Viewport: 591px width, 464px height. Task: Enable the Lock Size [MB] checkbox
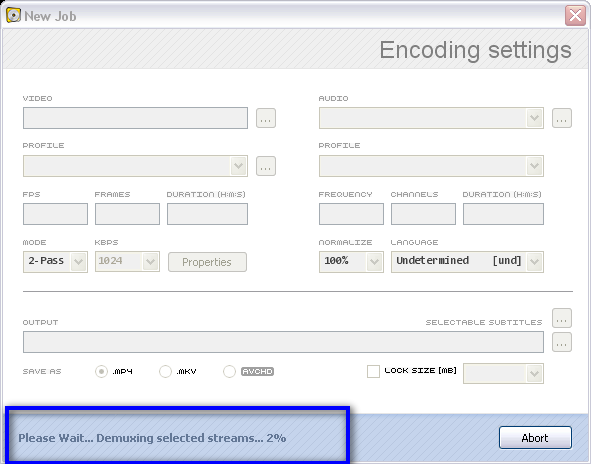coord(373,371)
